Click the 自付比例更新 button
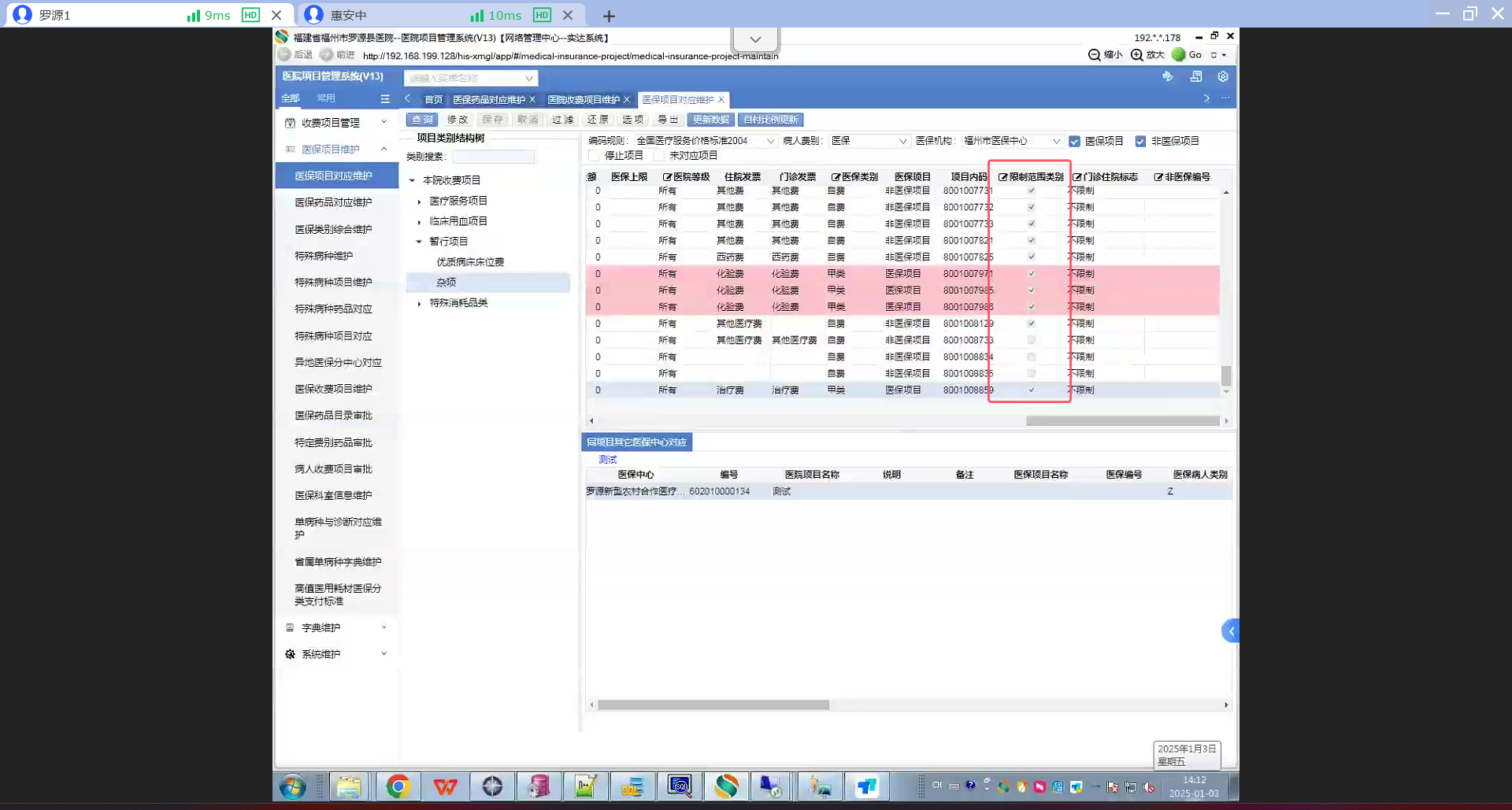This screenshot has height=810, width=1512. pyautogui.click(x=771, y=120)
